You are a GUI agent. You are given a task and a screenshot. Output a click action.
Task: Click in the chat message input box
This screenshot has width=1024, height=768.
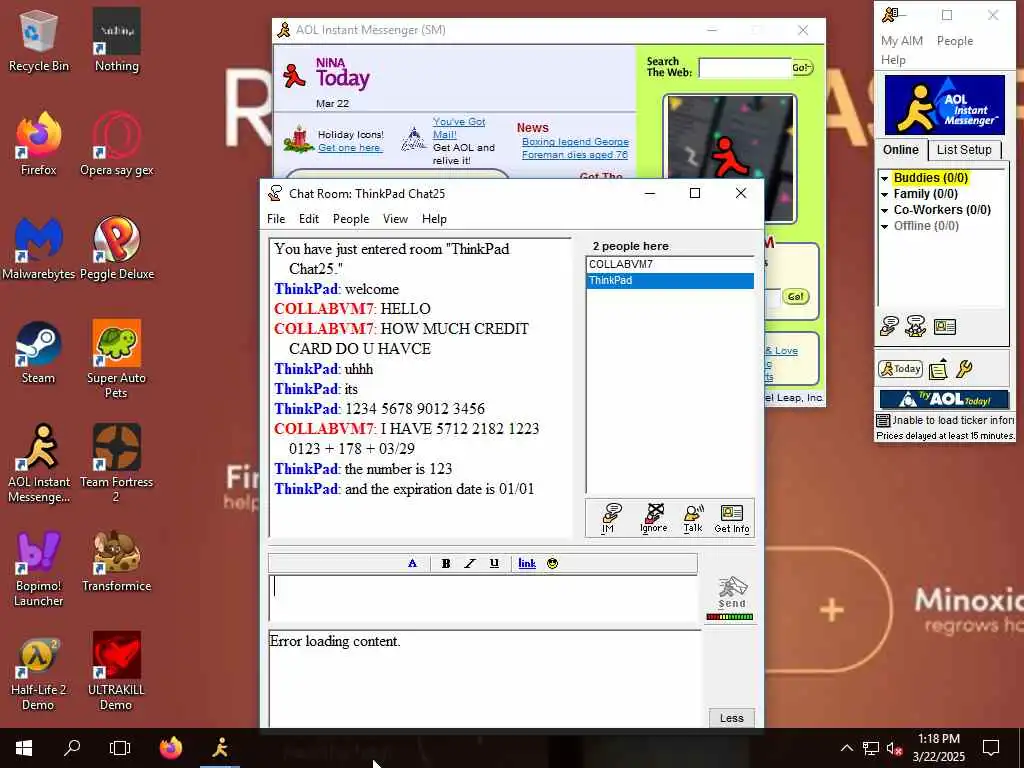pyautogui.click(x=483, y=598)
